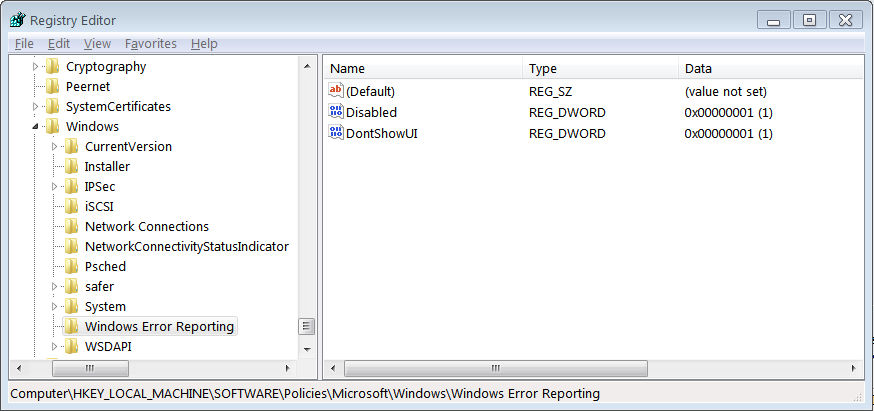
Task: Expand the IPSec key
Action: tap(54, 187)
